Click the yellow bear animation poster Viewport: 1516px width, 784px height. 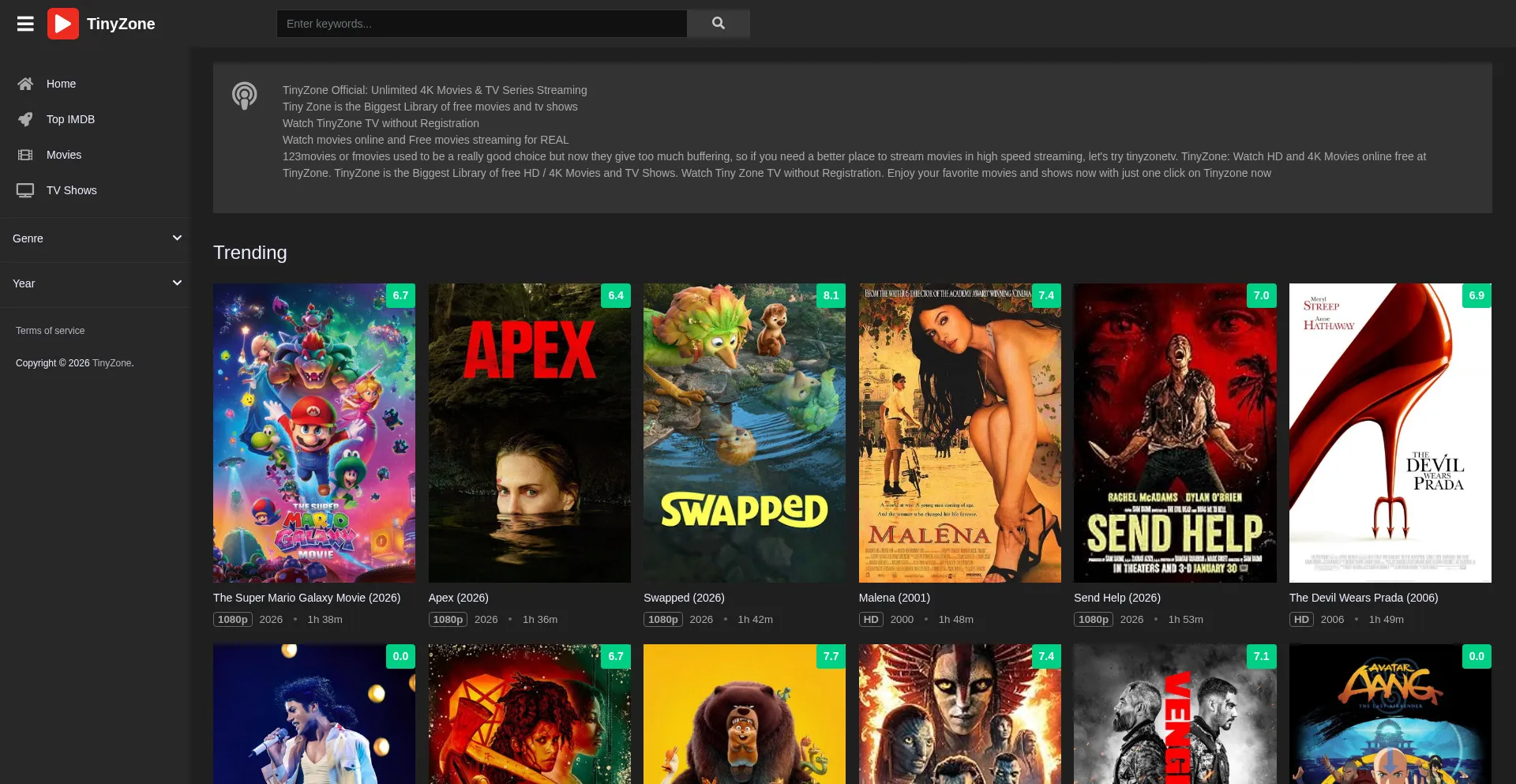coord(745,715)
